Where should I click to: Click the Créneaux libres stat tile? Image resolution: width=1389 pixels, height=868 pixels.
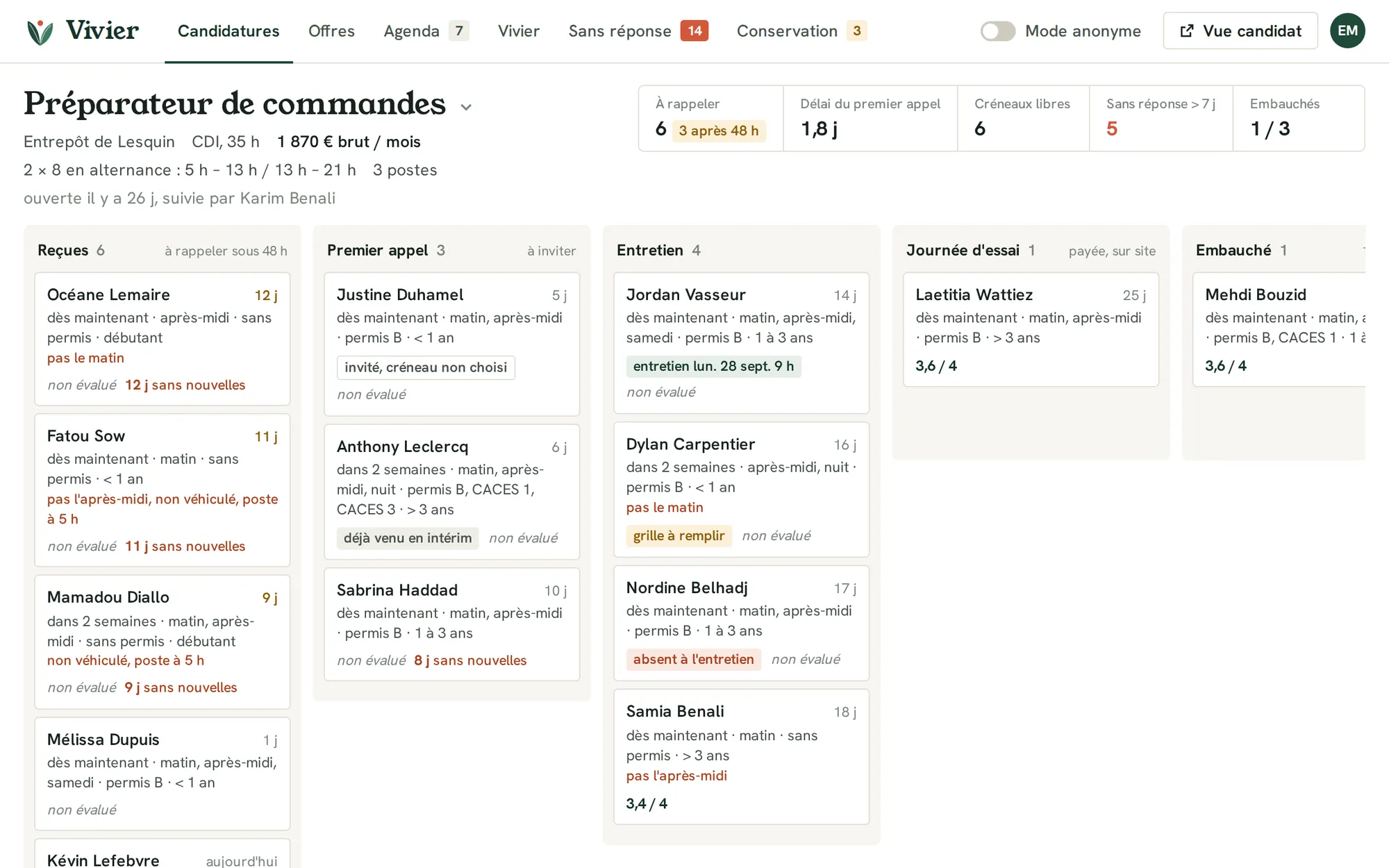coord(1023,118)
